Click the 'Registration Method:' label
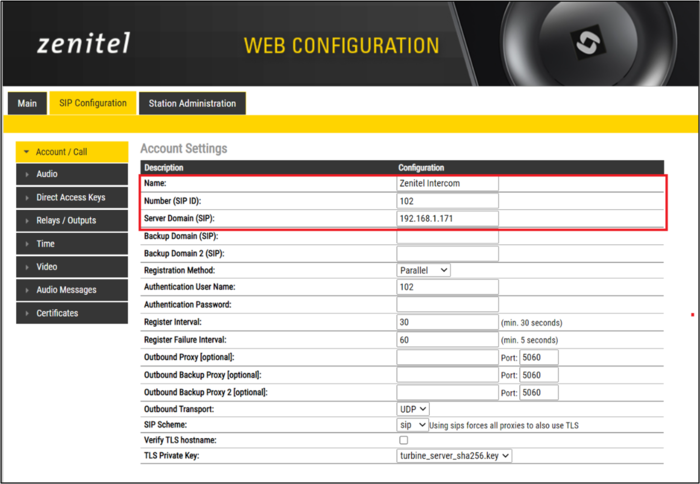700x484 pixels. point(179,270)
